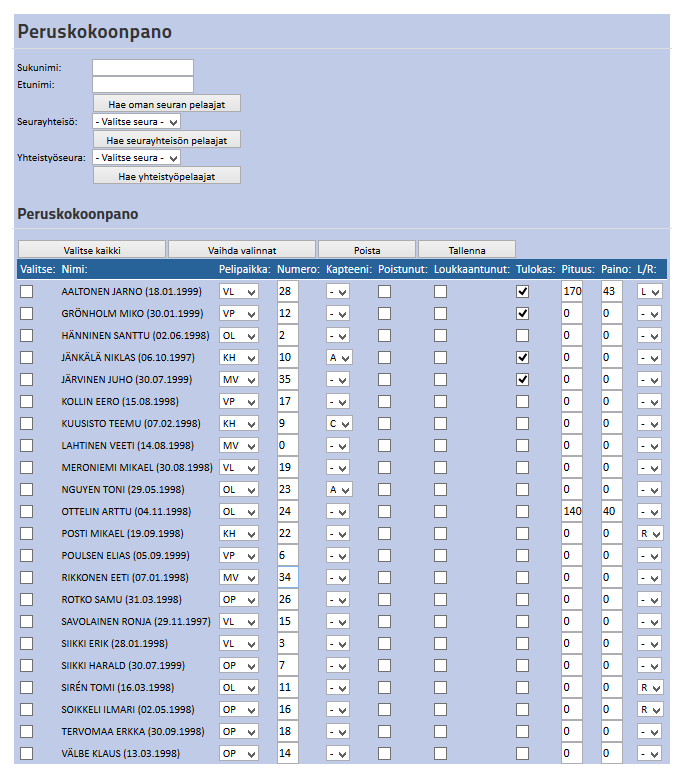
Task: Edit Numero field for SIIKKI HARALD
Action: click(288, 665)
